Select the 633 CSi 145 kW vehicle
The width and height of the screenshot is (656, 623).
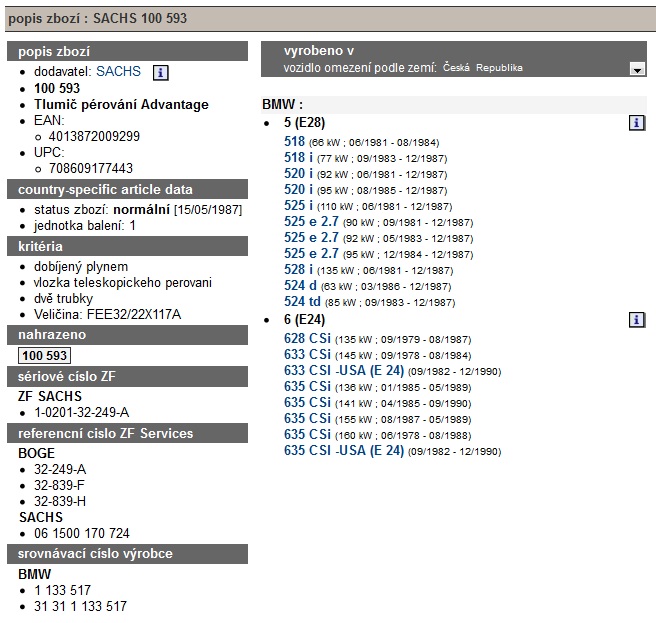tap(307, 355)
